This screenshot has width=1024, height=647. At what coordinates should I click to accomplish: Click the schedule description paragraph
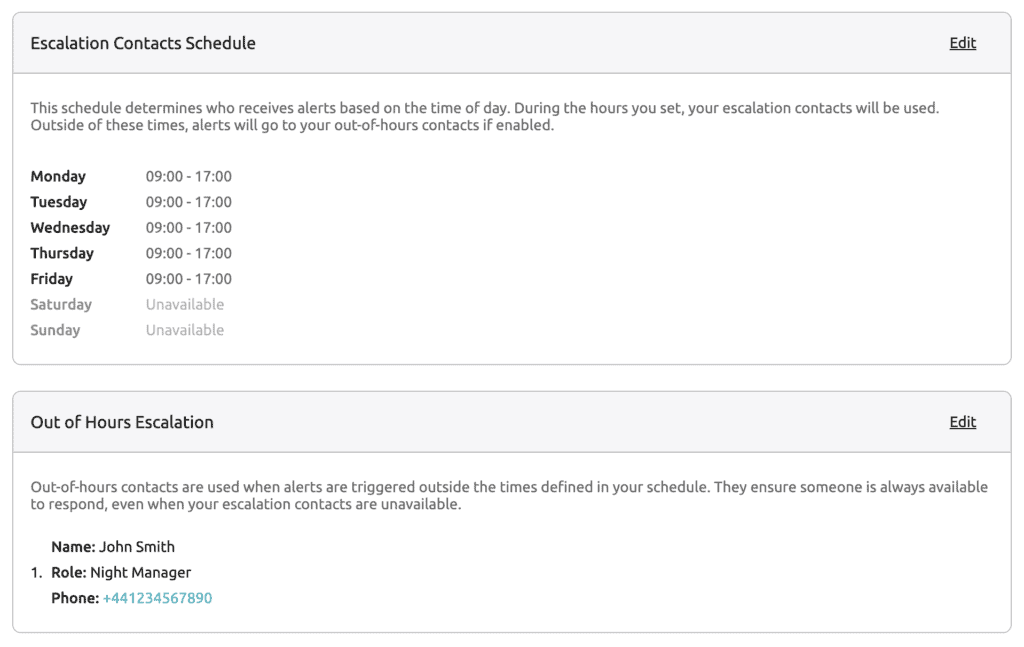tap(485, 116)
